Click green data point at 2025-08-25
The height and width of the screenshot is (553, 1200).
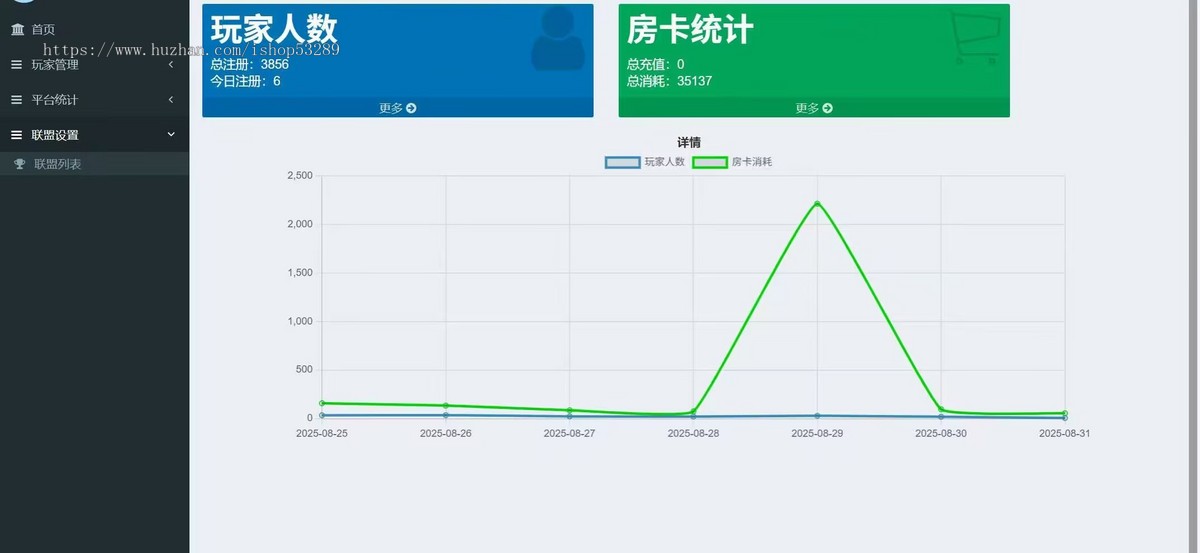click(x=322, y=403)
